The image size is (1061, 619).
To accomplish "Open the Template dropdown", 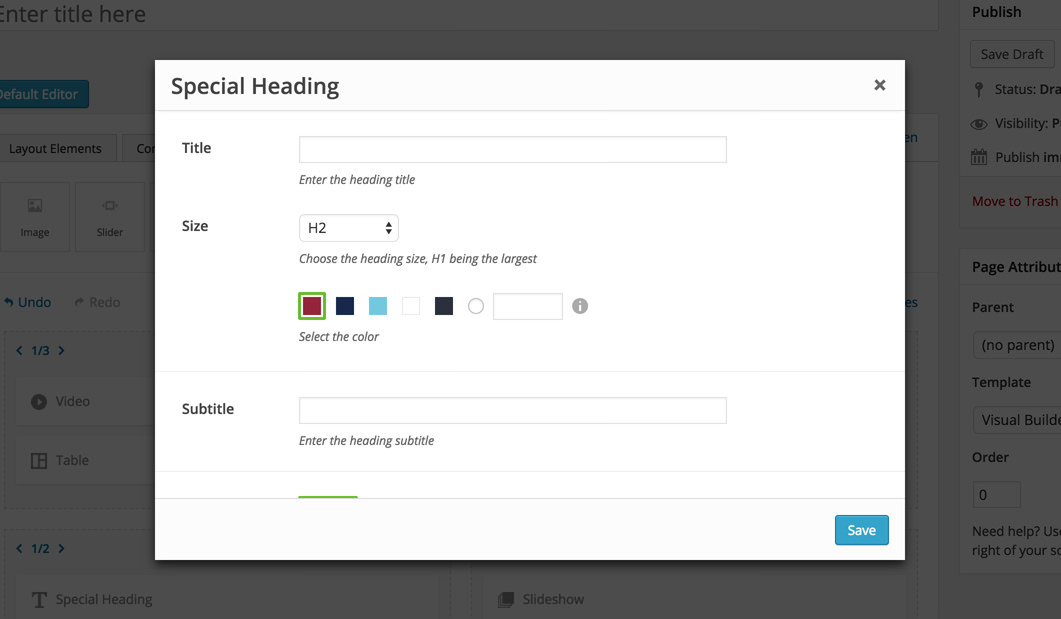I will (1016, 420).
